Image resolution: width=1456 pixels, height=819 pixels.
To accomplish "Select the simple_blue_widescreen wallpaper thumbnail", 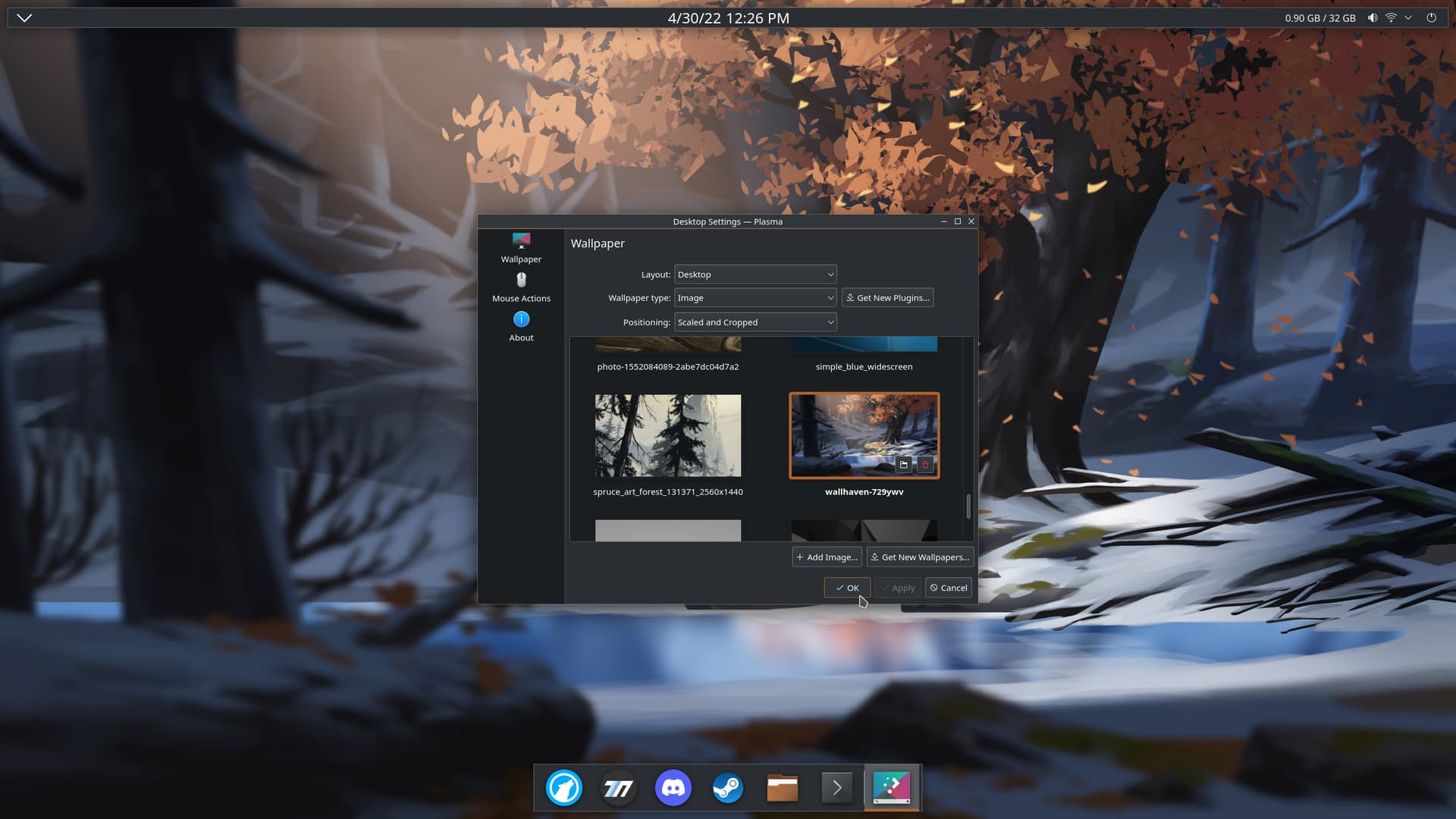I will coord(864,344).
